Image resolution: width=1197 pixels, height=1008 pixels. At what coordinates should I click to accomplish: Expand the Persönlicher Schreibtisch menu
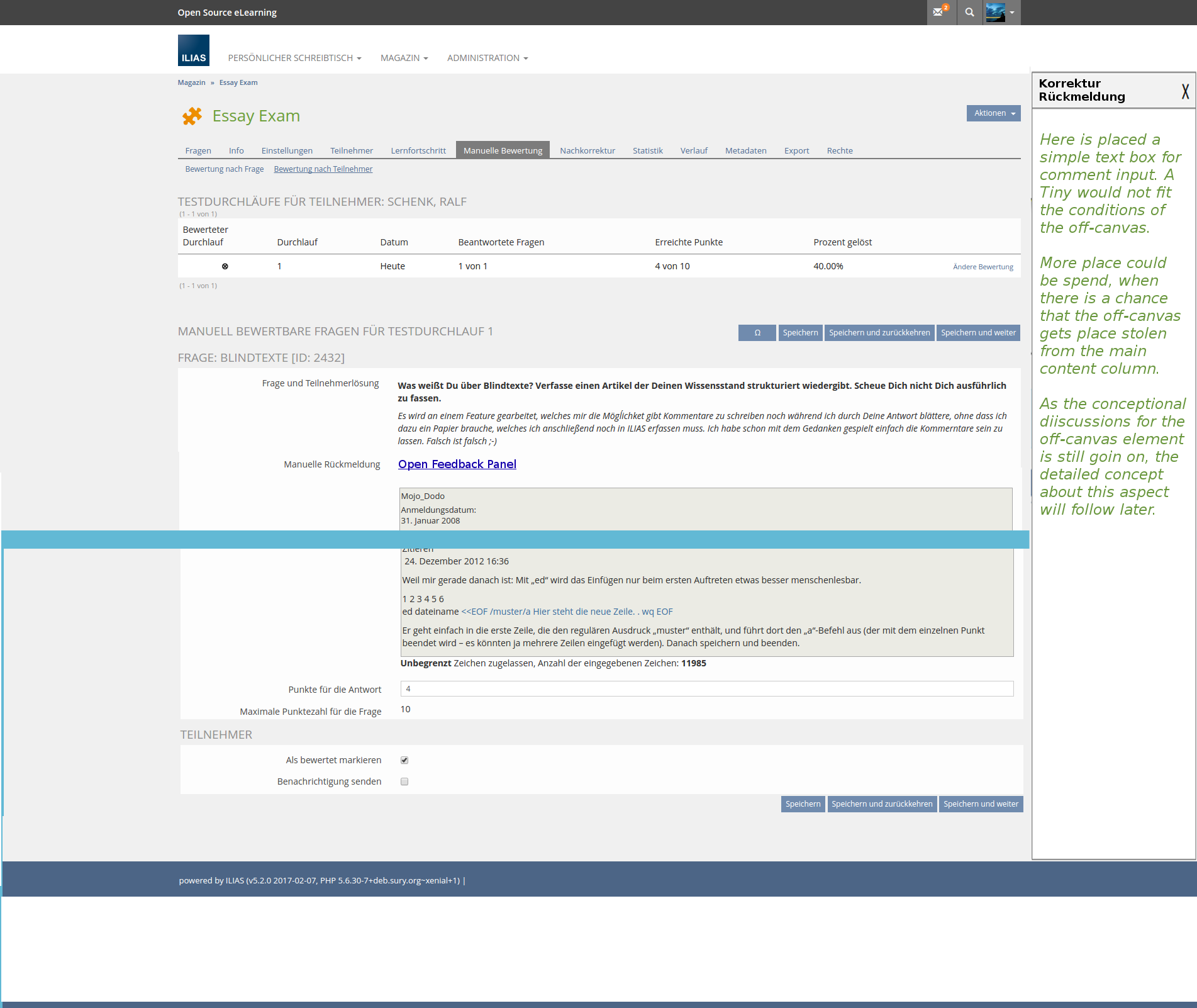[294, 58]
